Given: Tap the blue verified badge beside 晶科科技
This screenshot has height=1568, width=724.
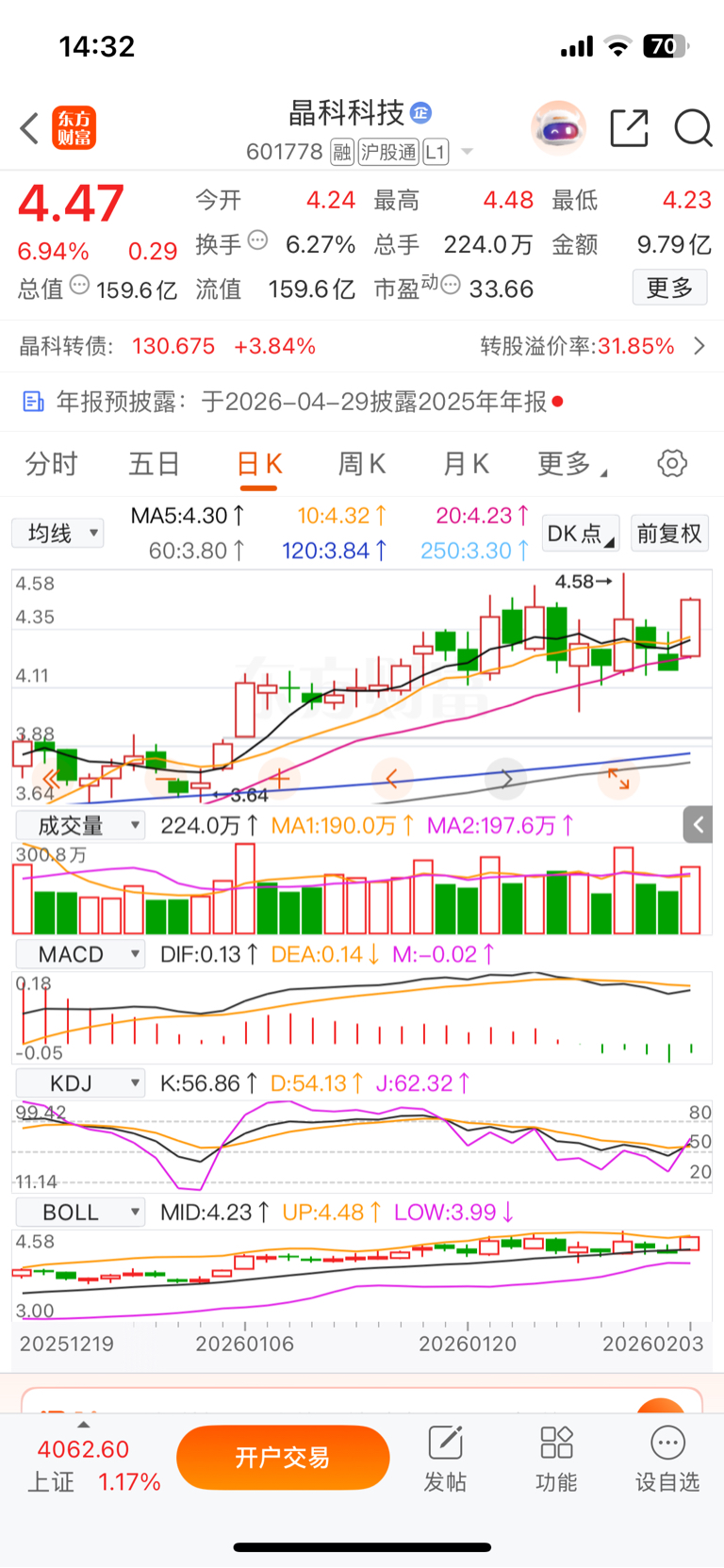Looking at the screenshot, I should click(420, 113).
